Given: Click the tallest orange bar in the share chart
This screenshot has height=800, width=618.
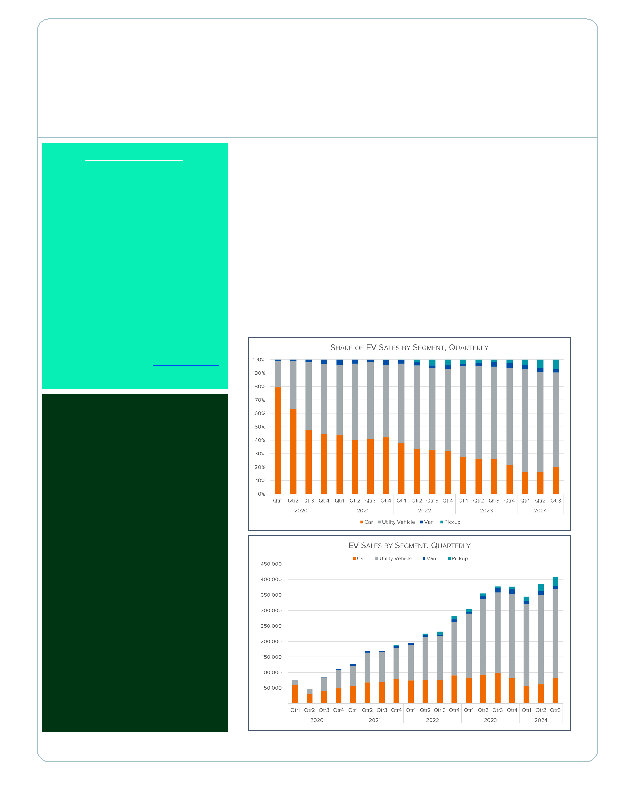Looking at the screenshot, I should click(277, 440).
